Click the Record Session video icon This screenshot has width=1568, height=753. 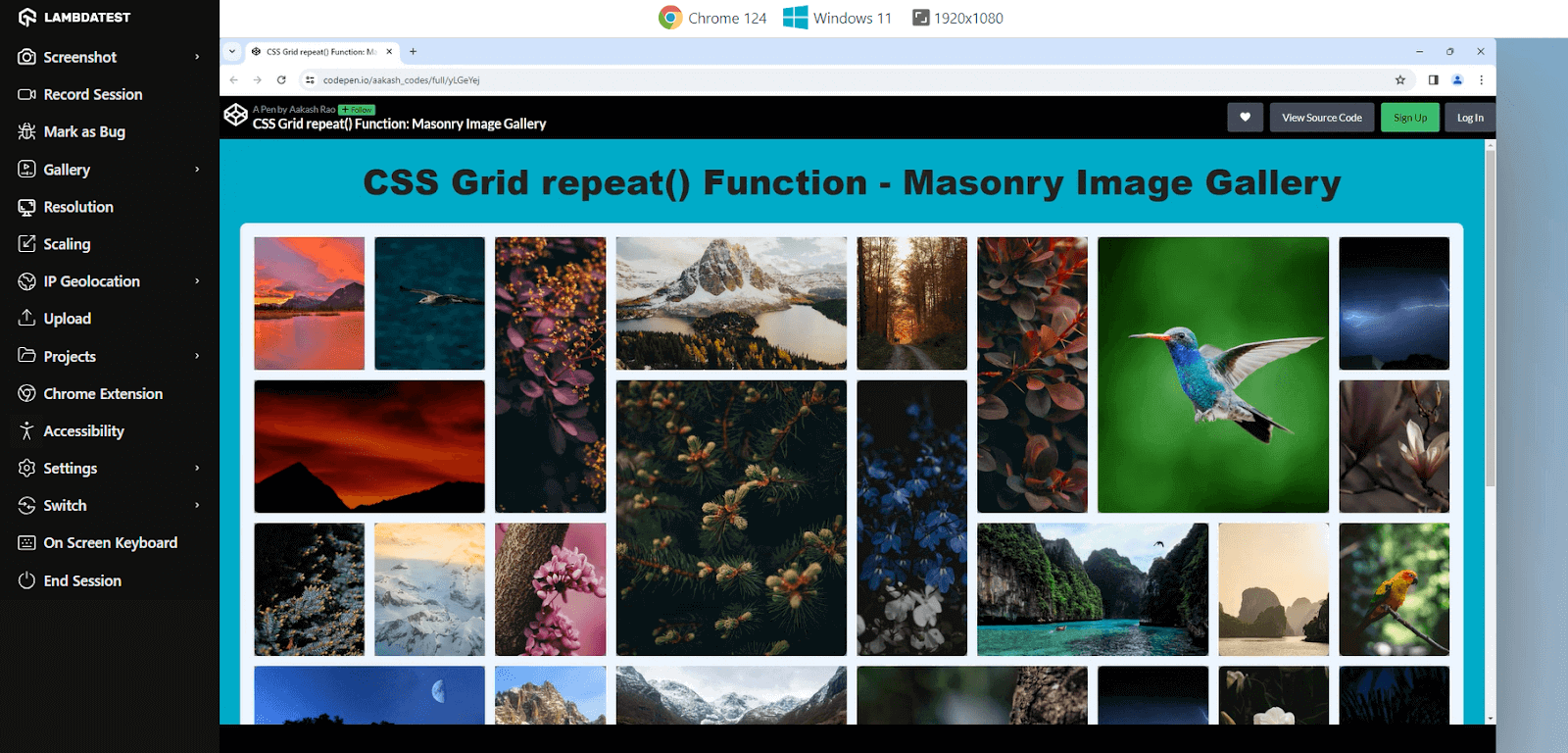(x=26, y=94)
